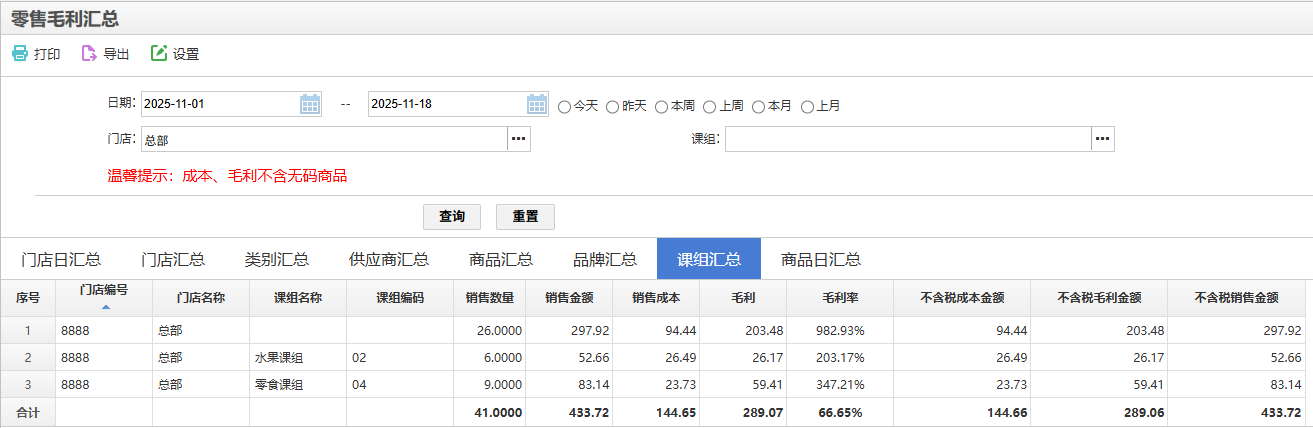Viewport: 1313px width, 428px height.
Task: Open the end date calendar picker
Action: 537,104
